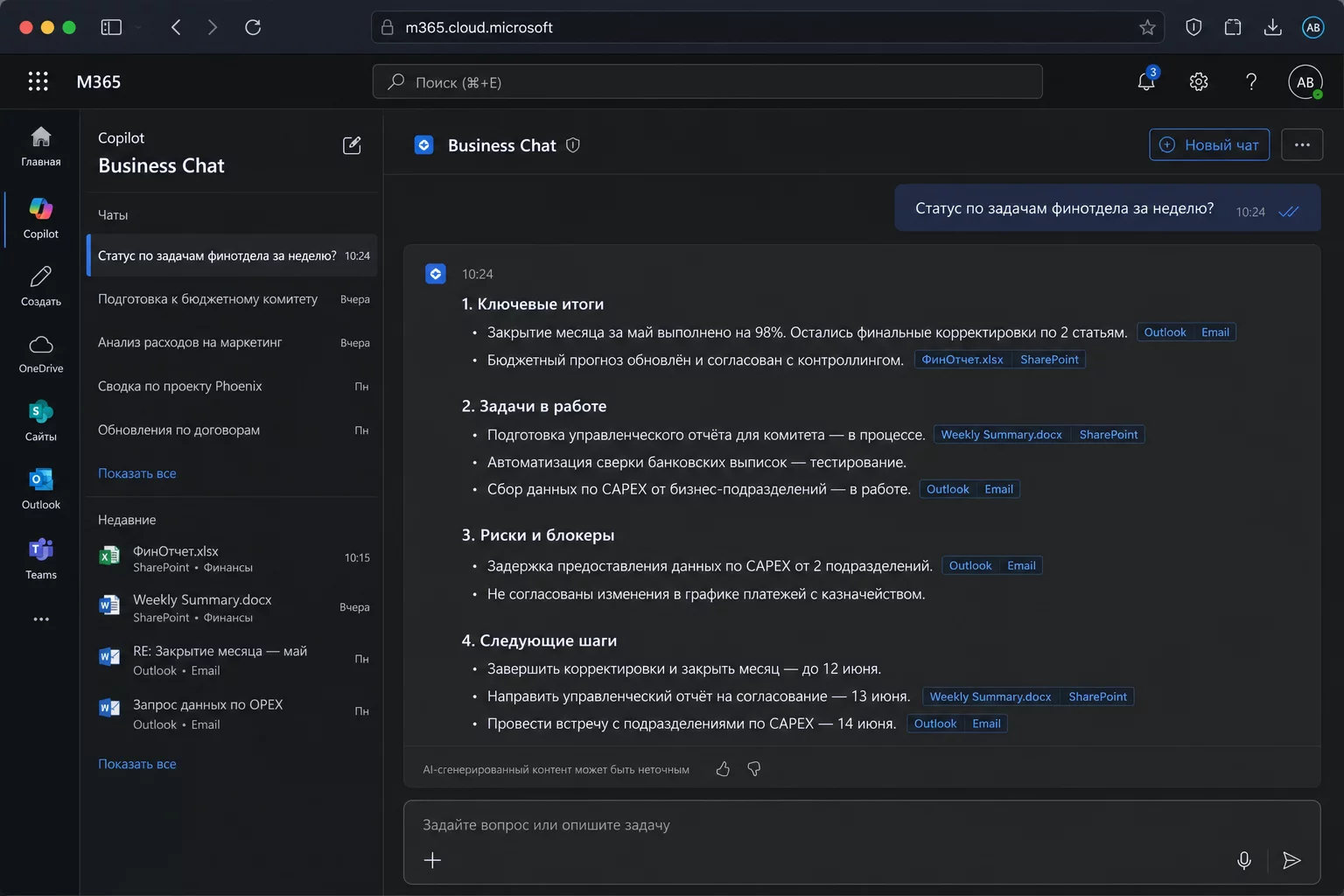Open browser AB profile icon

(x=1312, y=27)
